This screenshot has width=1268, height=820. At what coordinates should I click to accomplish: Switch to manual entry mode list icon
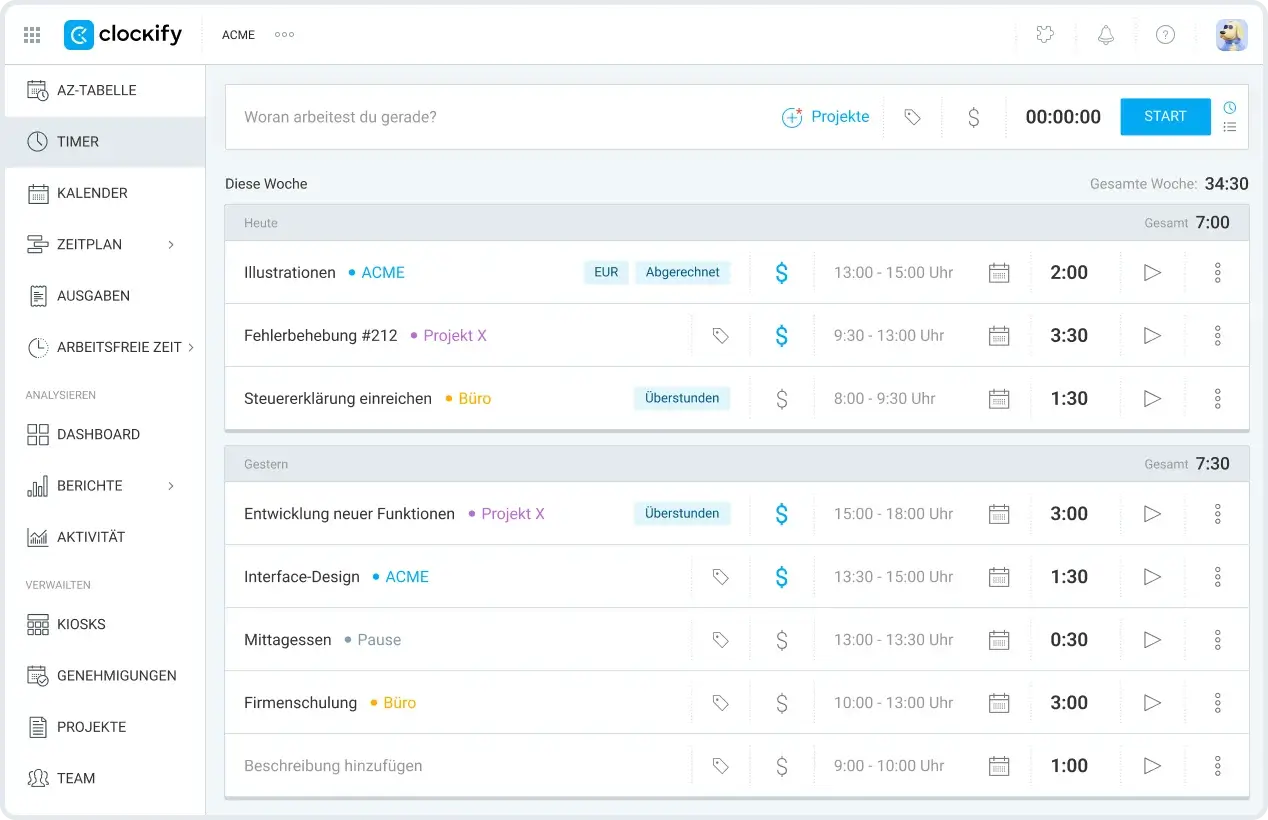click(1230, 127)
